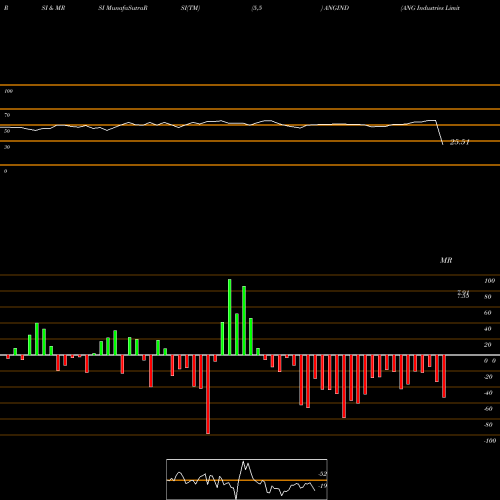Image resolution: width=500 pixels, height=500 pixels.
Task: Click the '(5,5' period parameter text
Action: click(257, 8)
